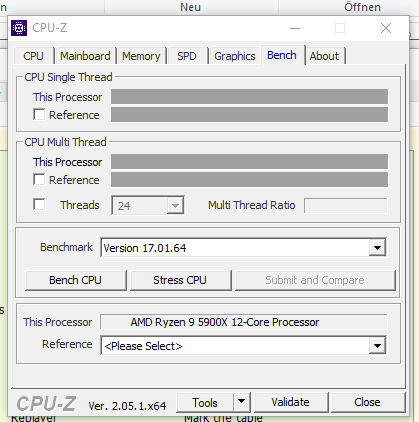This screenshot has height=422, width=419.
Task: Switch to the CPU tab
Action: (34, 56)
